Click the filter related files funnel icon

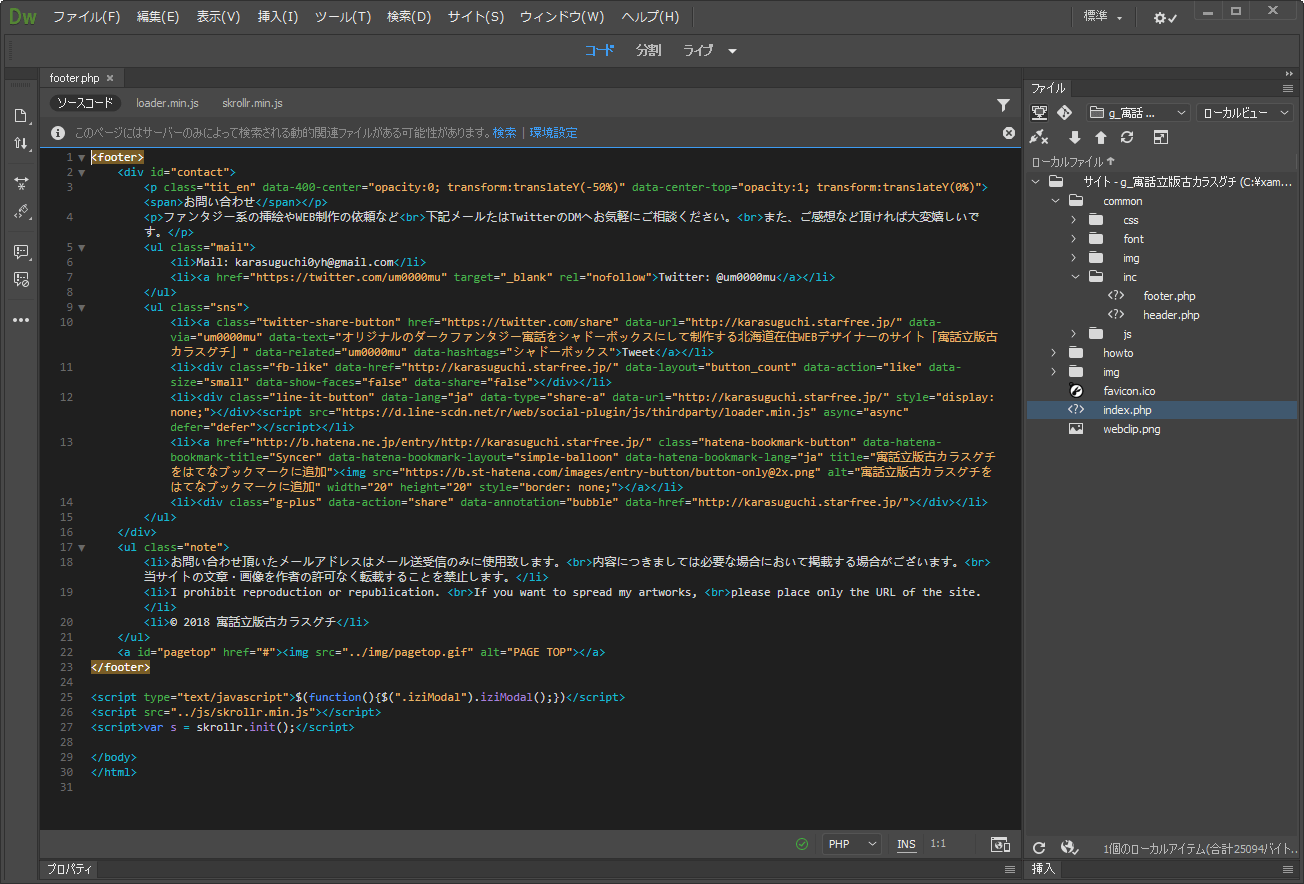(x=1003, y=104)
